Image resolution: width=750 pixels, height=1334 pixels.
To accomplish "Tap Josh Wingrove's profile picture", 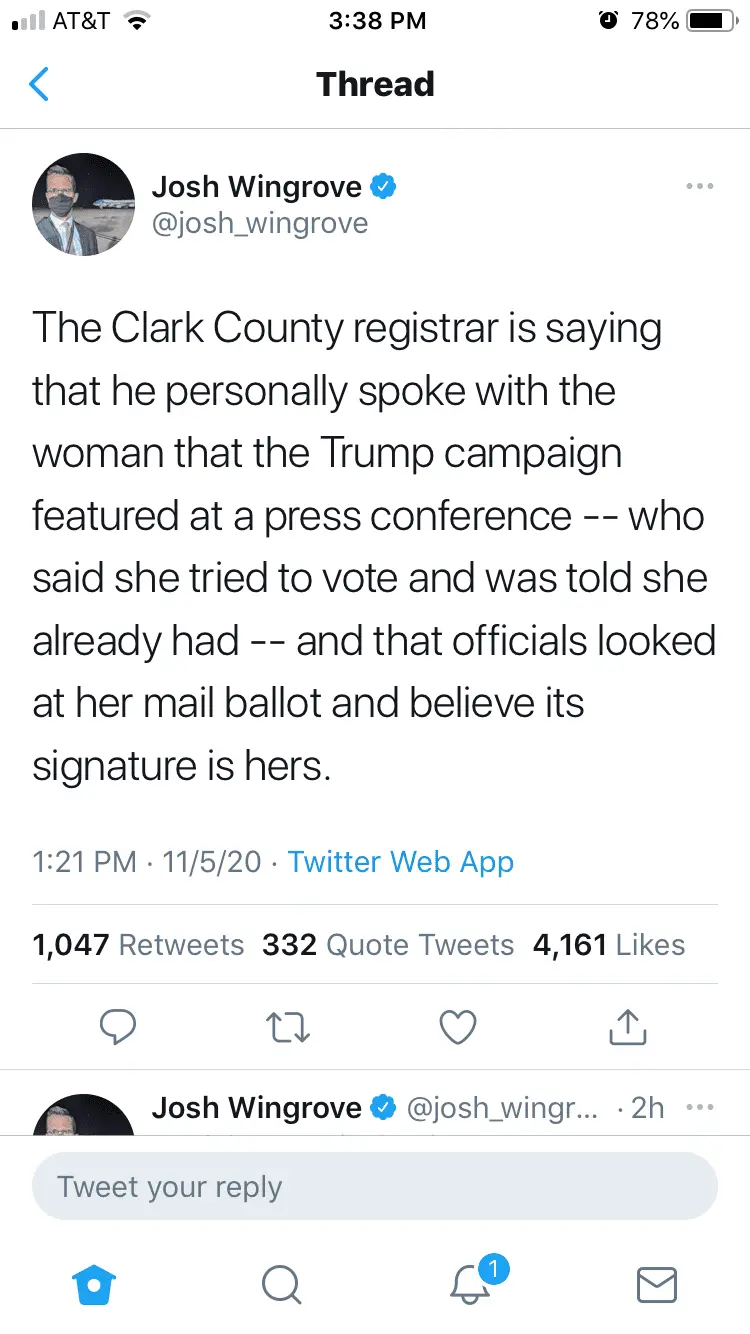I will point(84,204).
